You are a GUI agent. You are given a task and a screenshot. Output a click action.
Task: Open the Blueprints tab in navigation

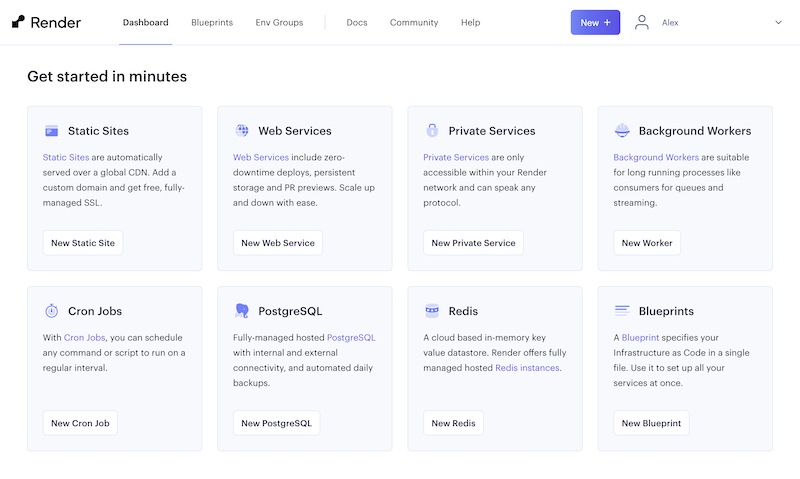(x=212, y=22)
